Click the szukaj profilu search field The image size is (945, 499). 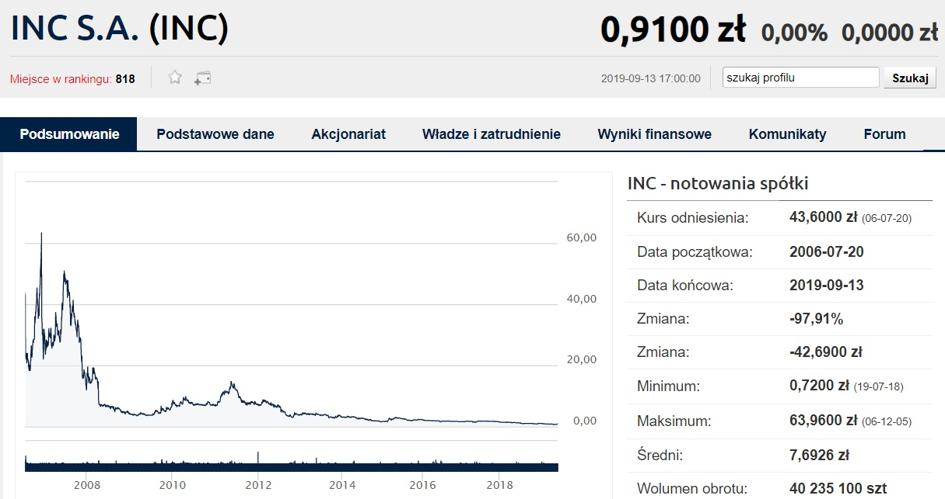pyautogui.click(x=800, y=78)
